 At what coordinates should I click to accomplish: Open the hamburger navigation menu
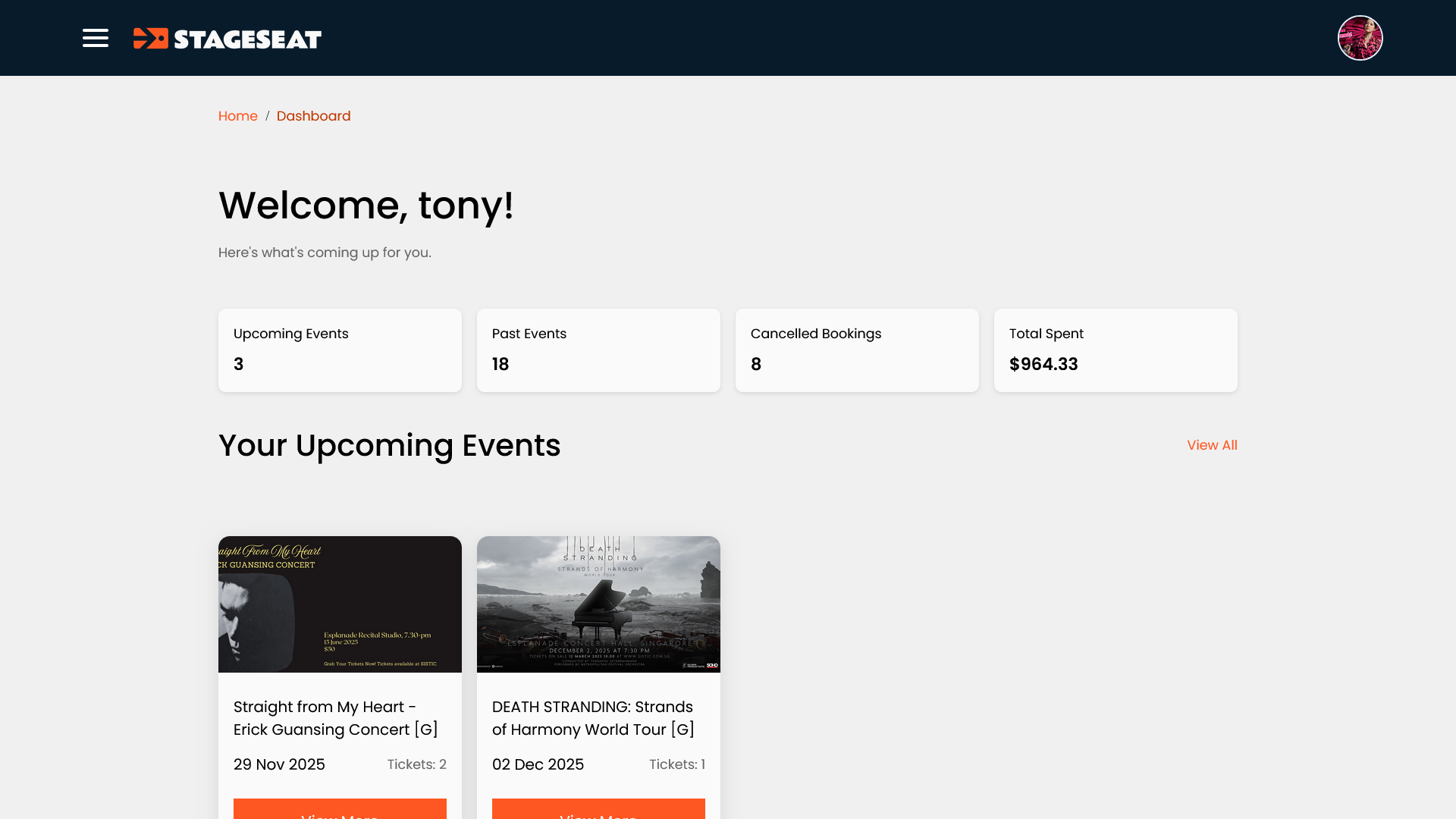(x=95, y=38)
